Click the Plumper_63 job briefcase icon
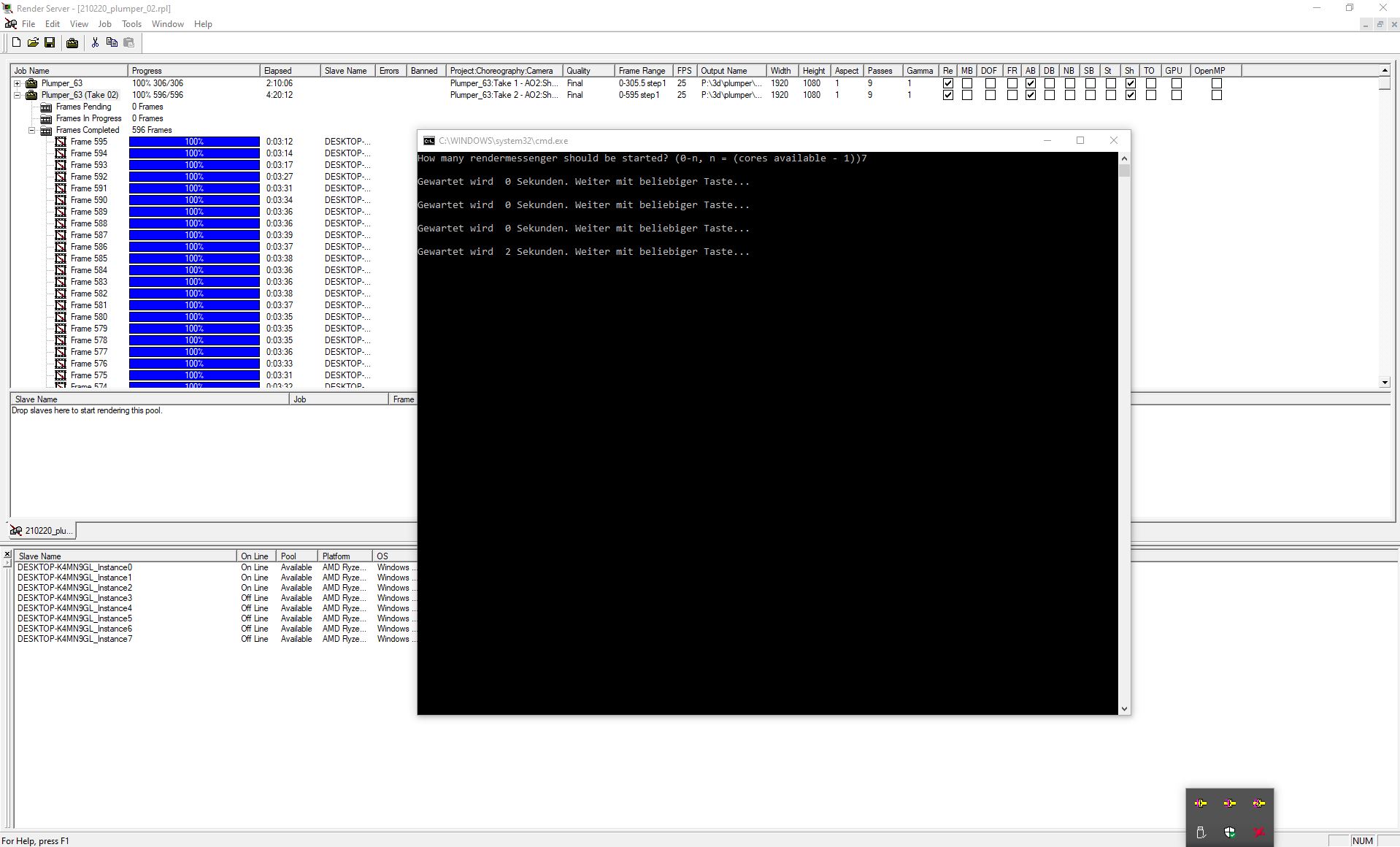Viewport: 1400px width, 847px height. [x=31, y=83]
